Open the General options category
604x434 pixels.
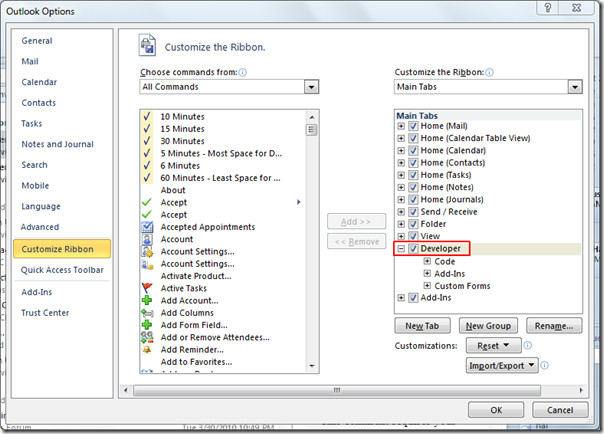click(37, 41)
